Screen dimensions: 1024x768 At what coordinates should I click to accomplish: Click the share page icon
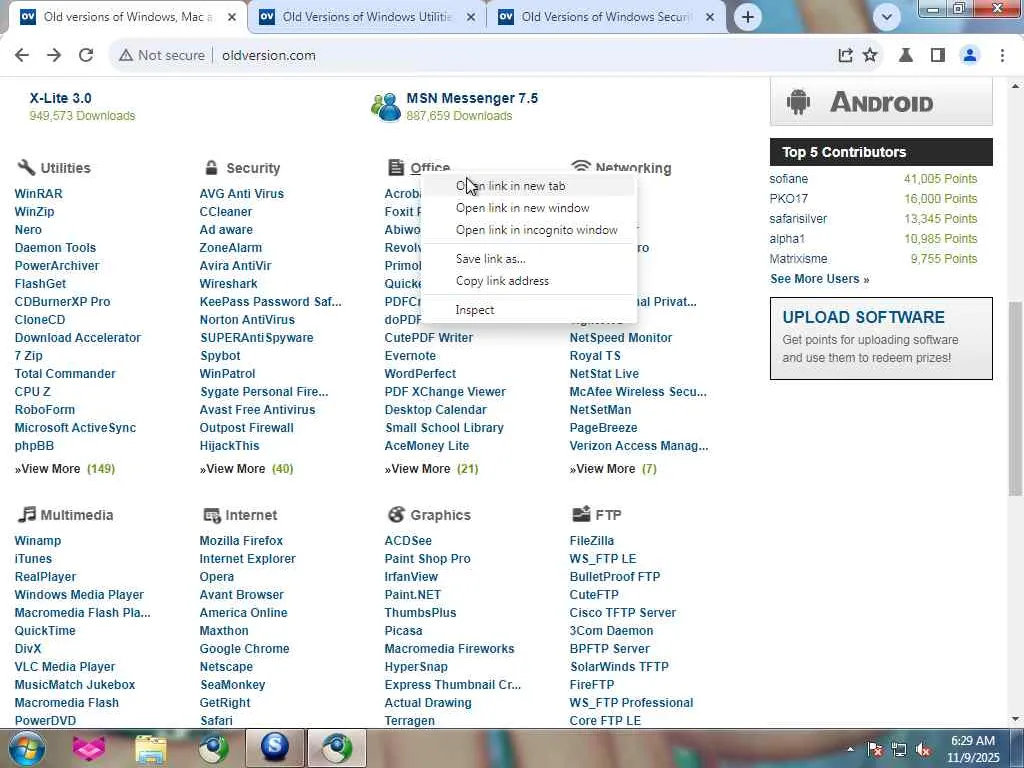tap(845, 56)
